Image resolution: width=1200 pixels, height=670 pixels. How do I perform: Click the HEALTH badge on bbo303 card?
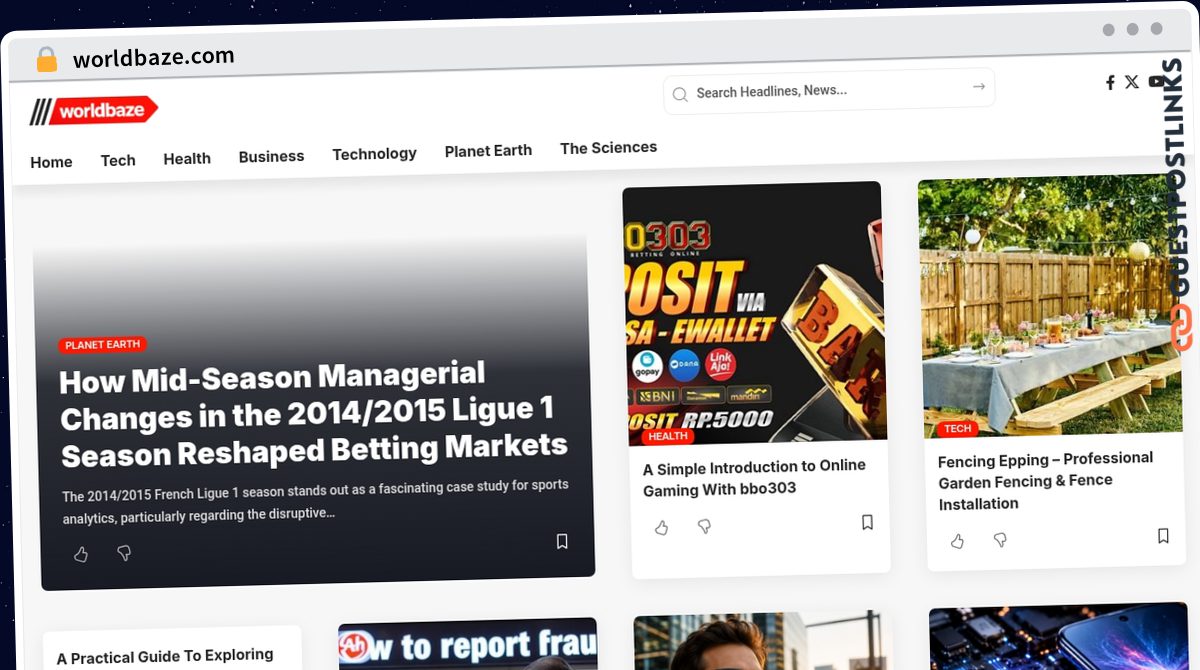[x=668, y=436]
